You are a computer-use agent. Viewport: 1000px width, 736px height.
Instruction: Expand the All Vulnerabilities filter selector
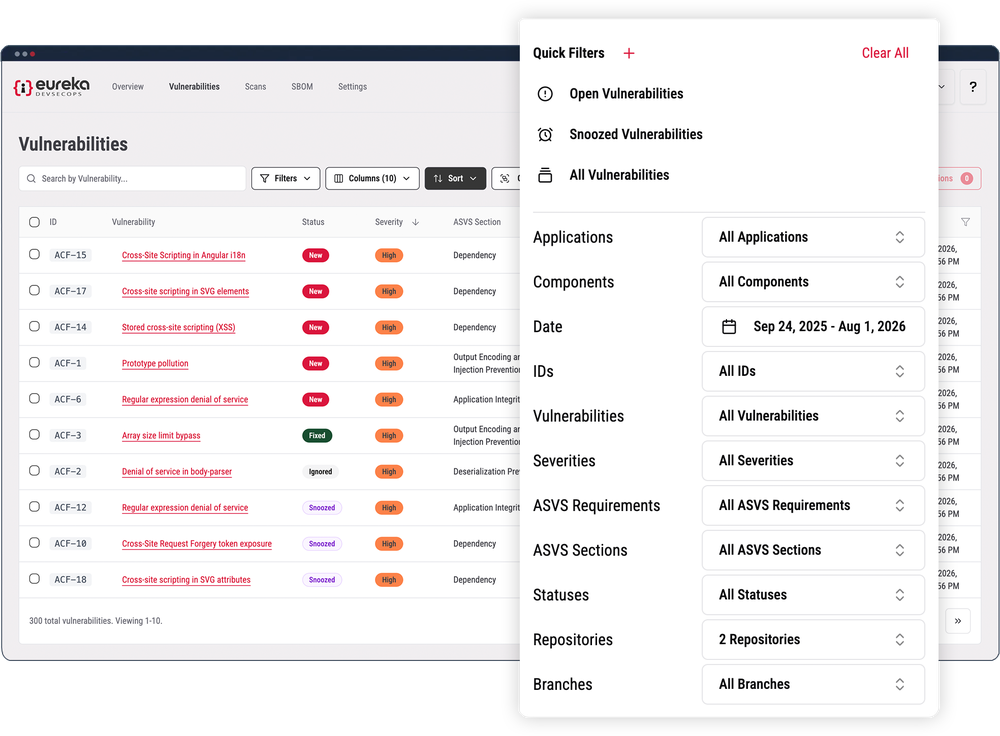tap(813, 416)
